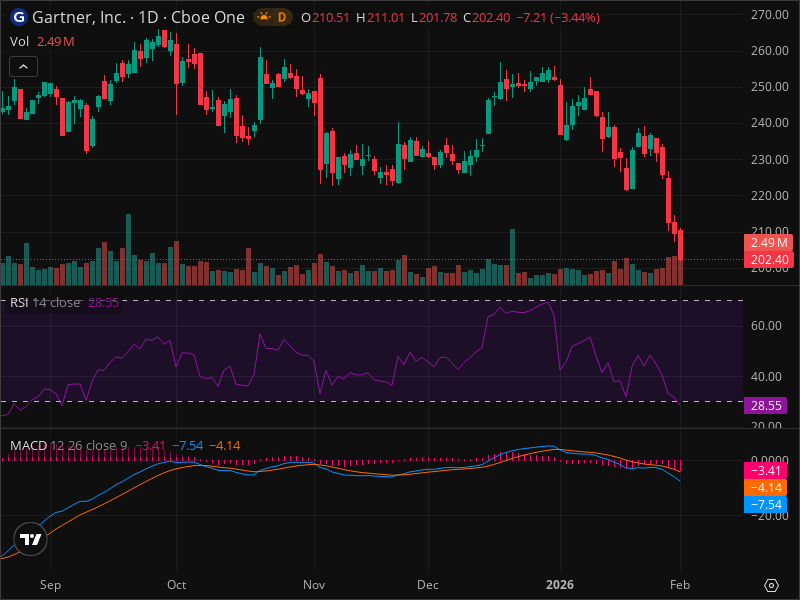Open chart settings hexagon icon near time axis
The image size is (800, 600).
point(771,585)
